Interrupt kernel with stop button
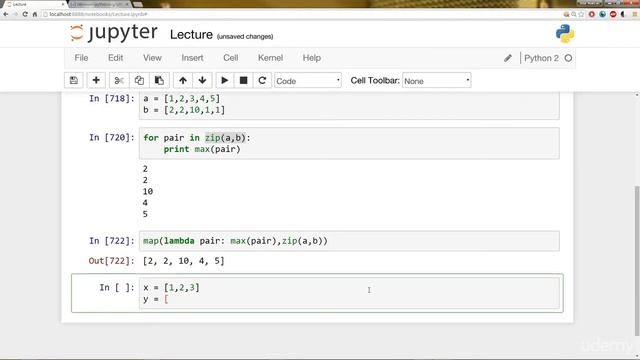 (x=243, y=80)
